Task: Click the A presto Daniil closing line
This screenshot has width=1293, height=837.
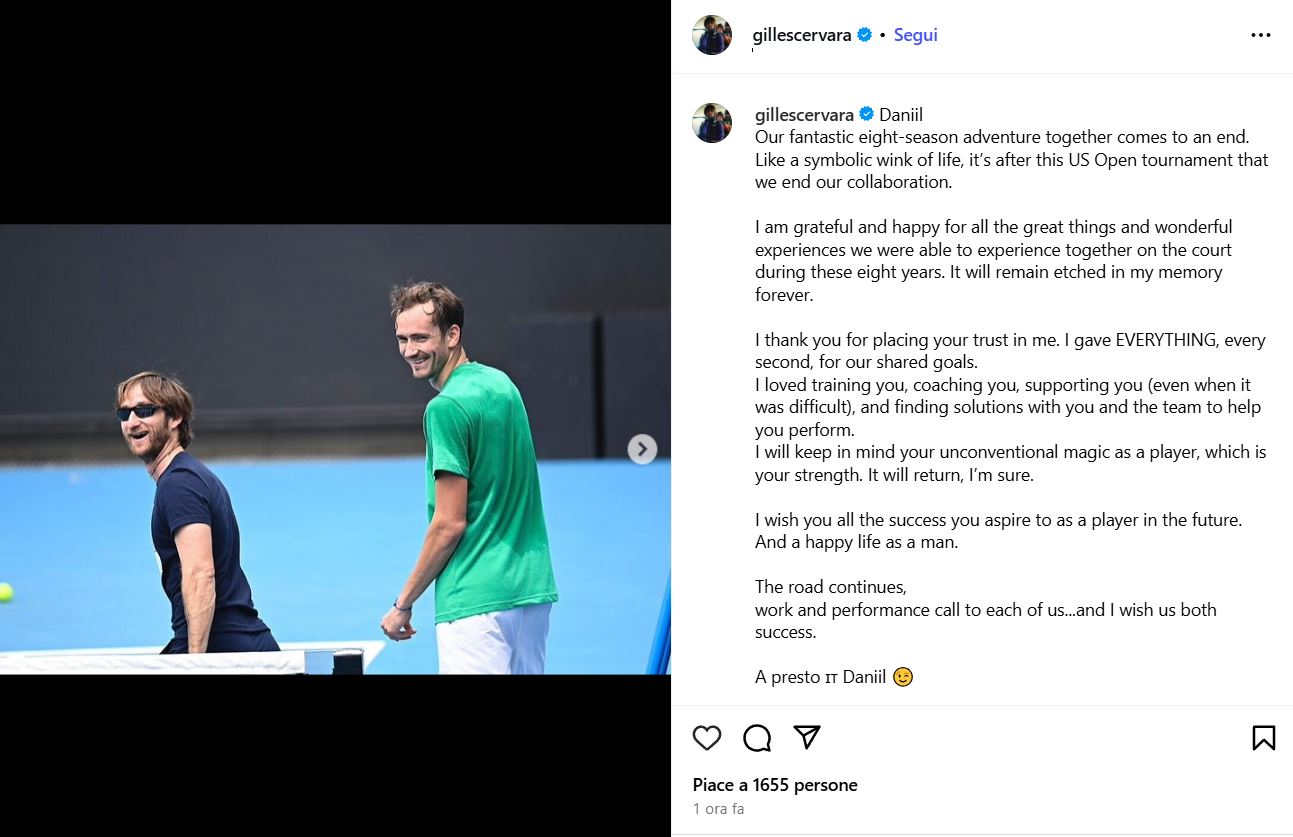Action: 820,677
